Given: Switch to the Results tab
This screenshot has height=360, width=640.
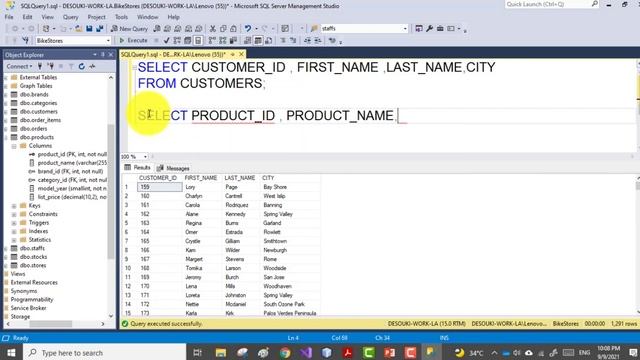Looking at the screenshot, I should (138, 168).
